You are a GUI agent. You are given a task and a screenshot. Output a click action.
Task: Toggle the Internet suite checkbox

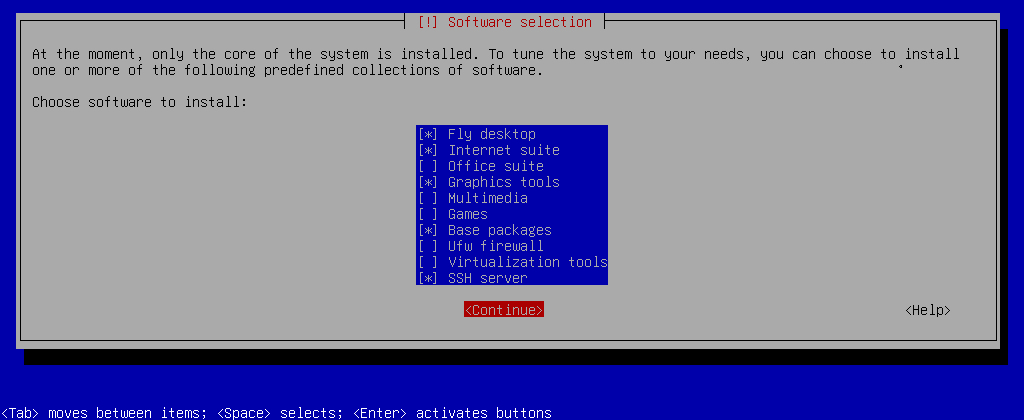coord(428,150)
